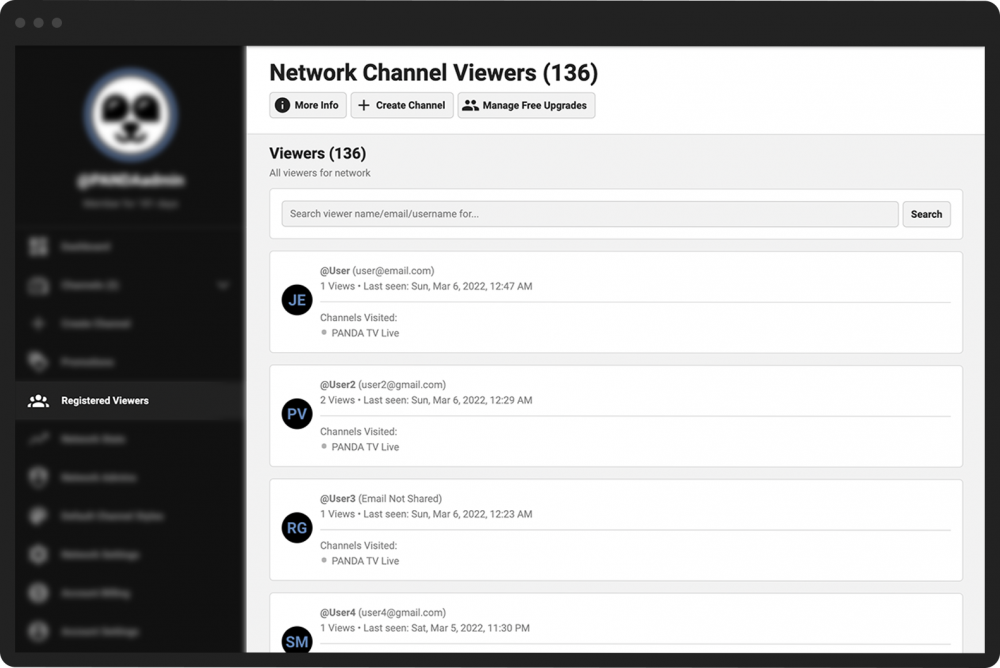Click @User2's PV avatar

(x=297, y=413)
